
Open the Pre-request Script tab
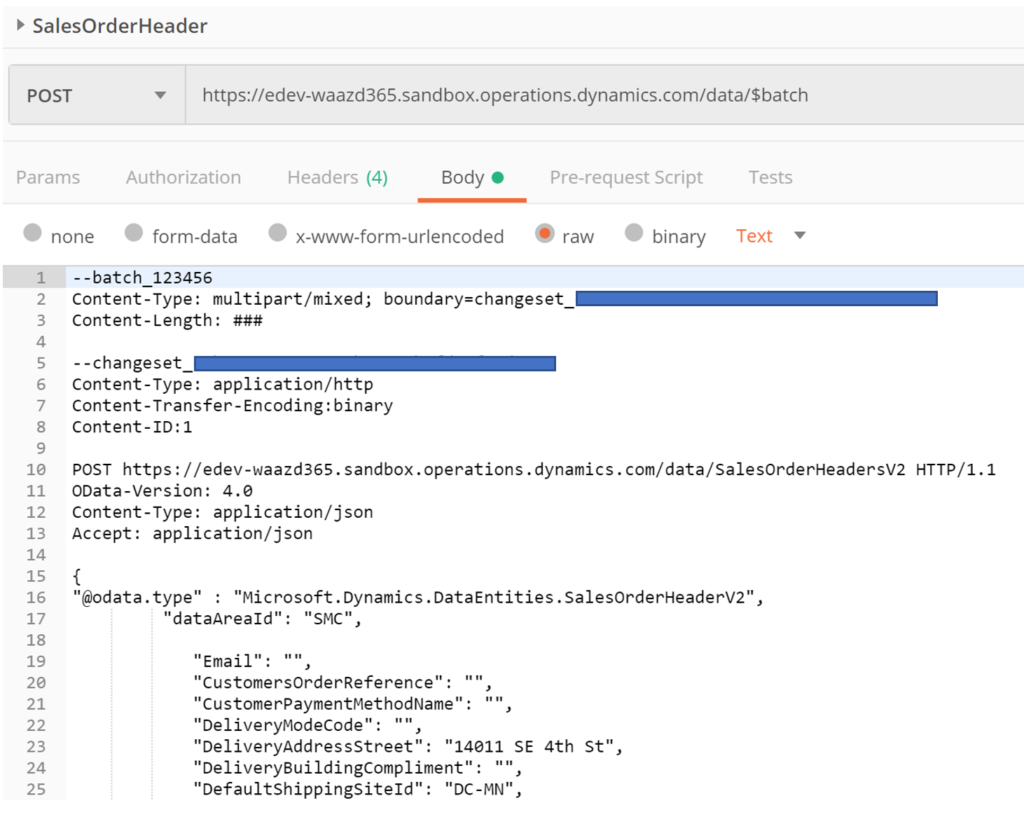click(x=626, y=178)
